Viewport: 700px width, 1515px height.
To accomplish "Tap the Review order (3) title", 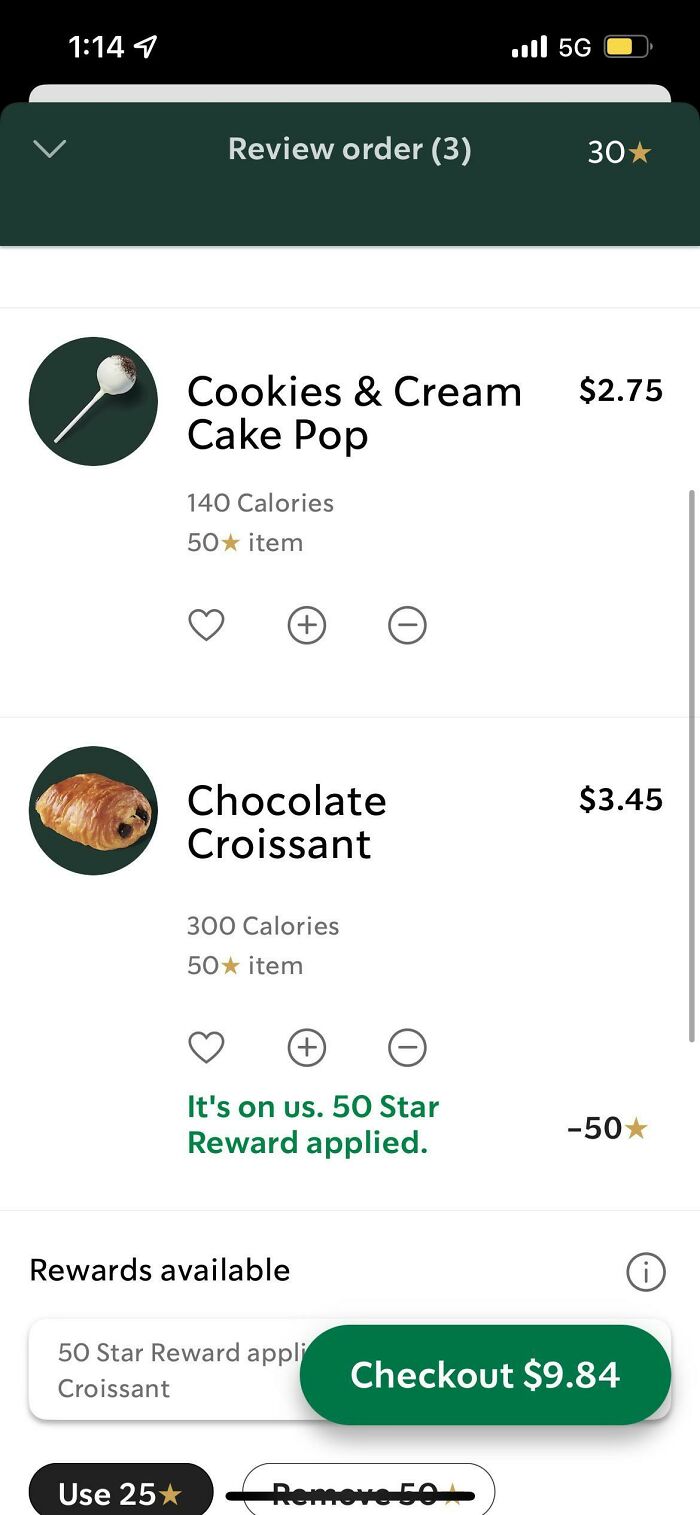I will 350,149.
